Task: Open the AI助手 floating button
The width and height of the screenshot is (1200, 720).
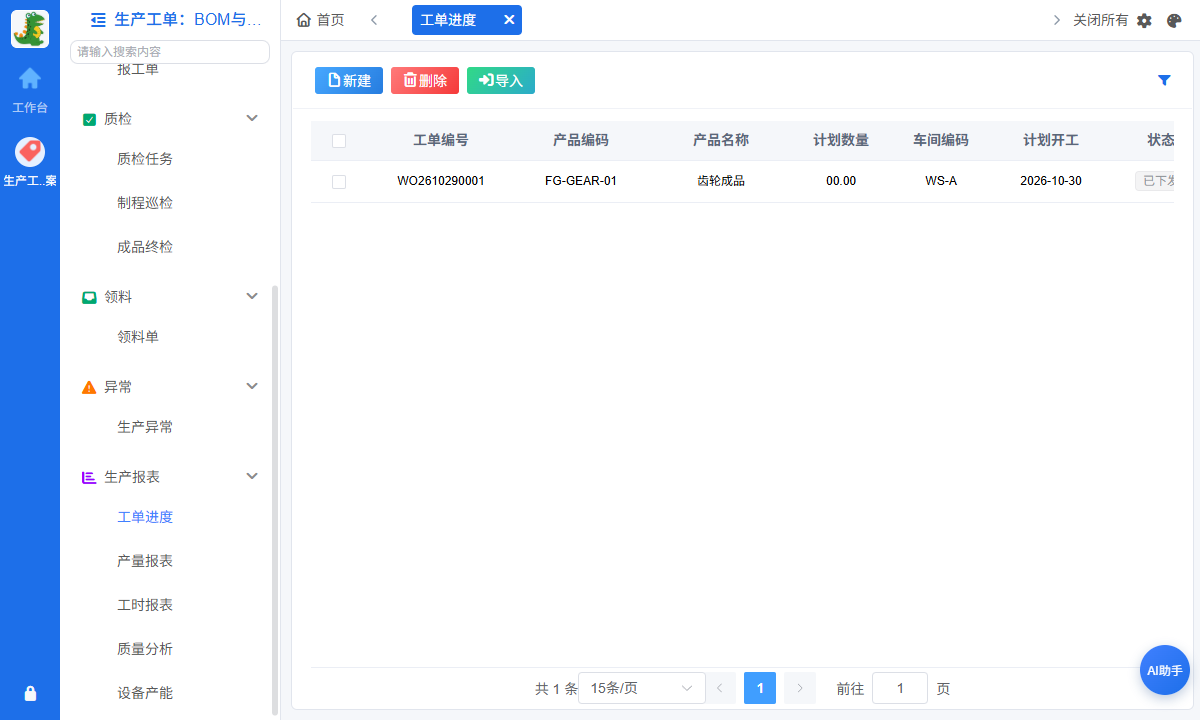Action: click(1165, 670)
